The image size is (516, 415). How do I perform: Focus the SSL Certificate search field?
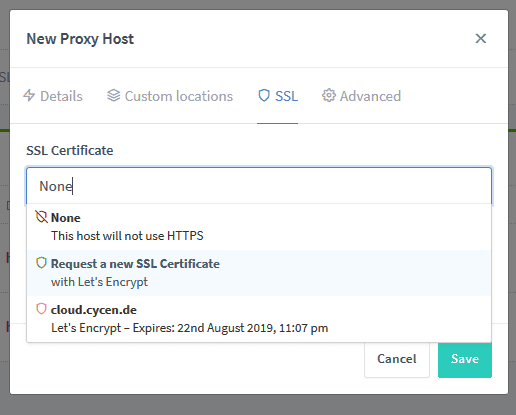(259, 186)
